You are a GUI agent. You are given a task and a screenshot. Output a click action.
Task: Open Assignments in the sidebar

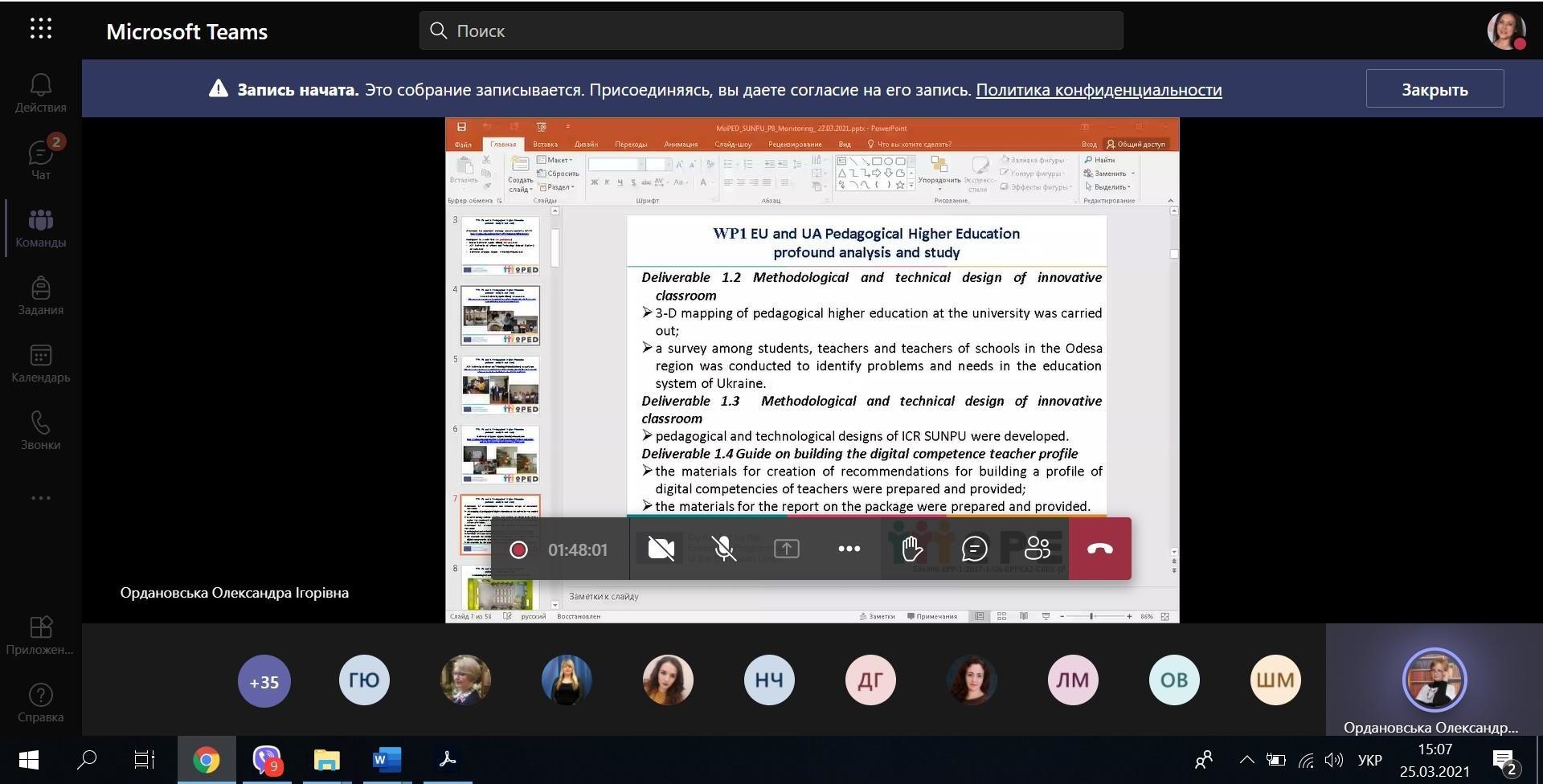coord(40,296)
